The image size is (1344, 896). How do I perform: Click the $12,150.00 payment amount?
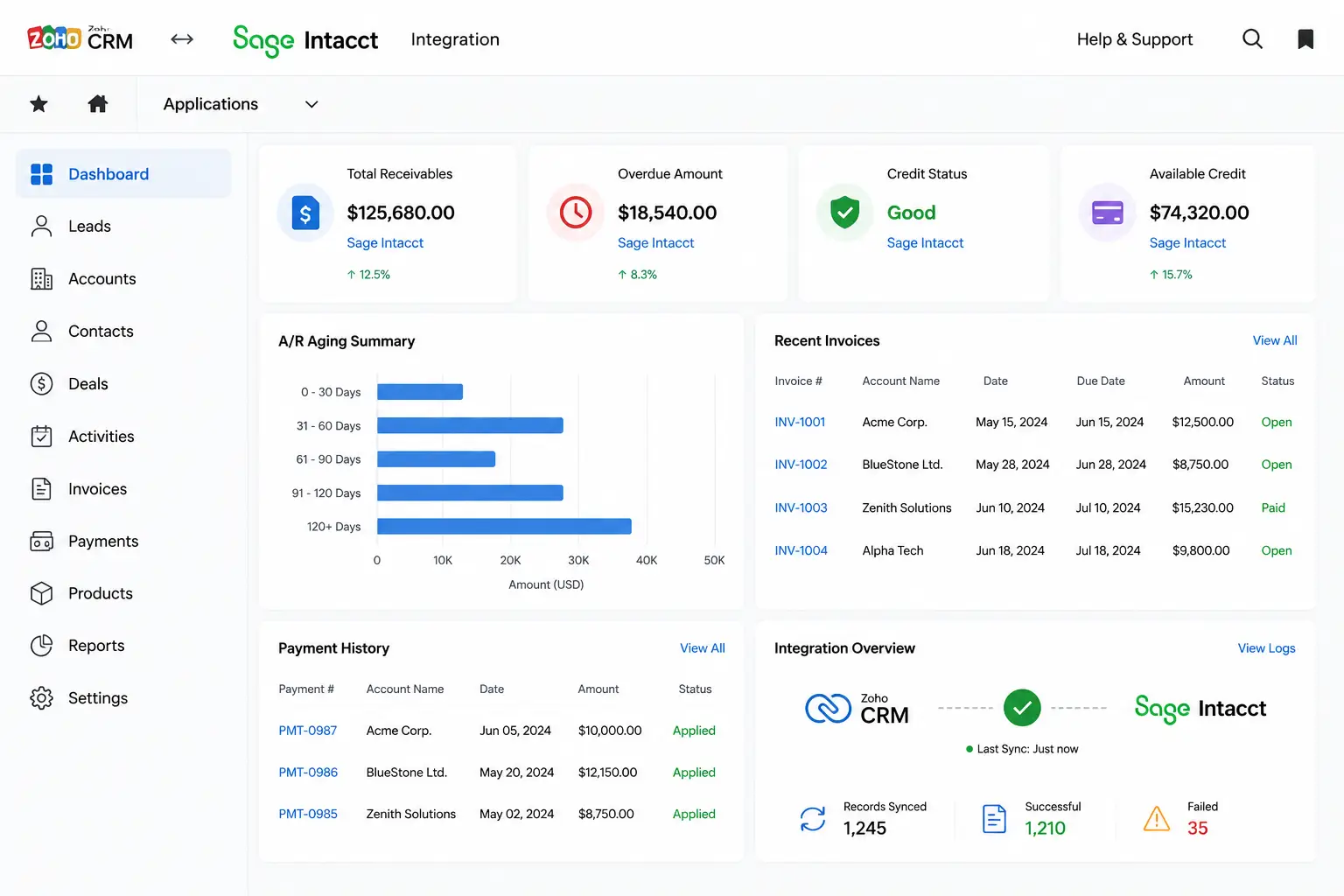pyautogui.click(x=607, y=773)
